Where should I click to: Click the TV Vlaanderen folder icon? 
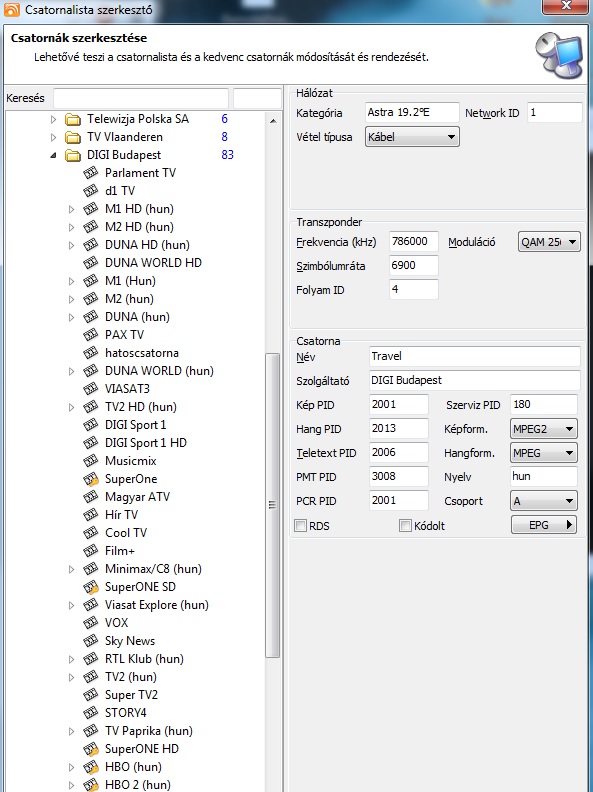(73, 137)
